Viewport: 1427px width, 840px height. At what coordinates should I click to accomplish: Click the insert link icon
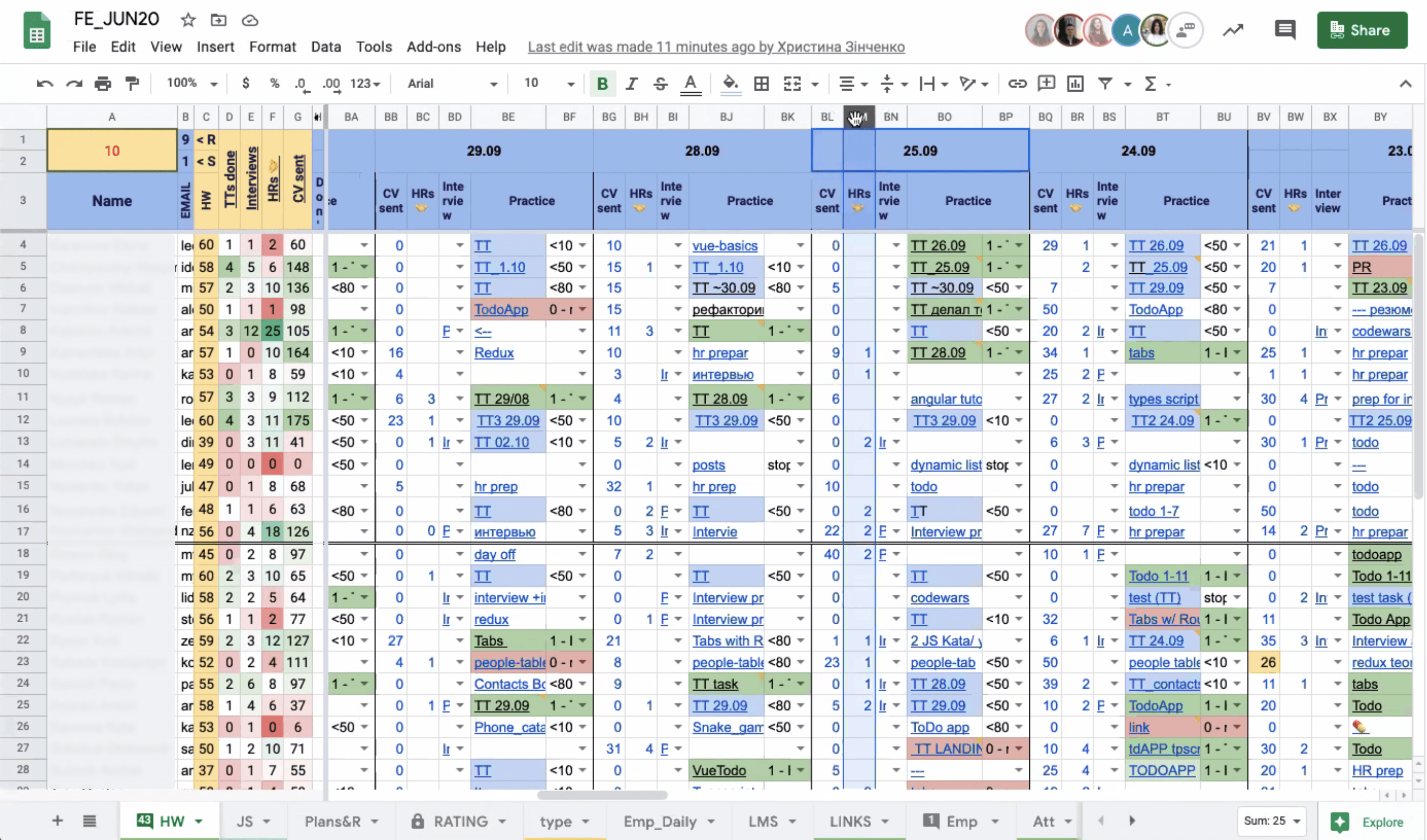click(x=1017, y=84)
